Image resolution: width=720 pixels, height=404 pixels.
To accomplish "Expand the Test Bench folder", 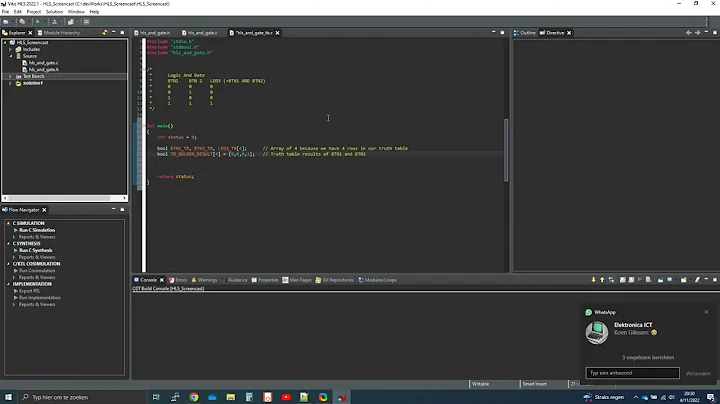I will [11, 77].
